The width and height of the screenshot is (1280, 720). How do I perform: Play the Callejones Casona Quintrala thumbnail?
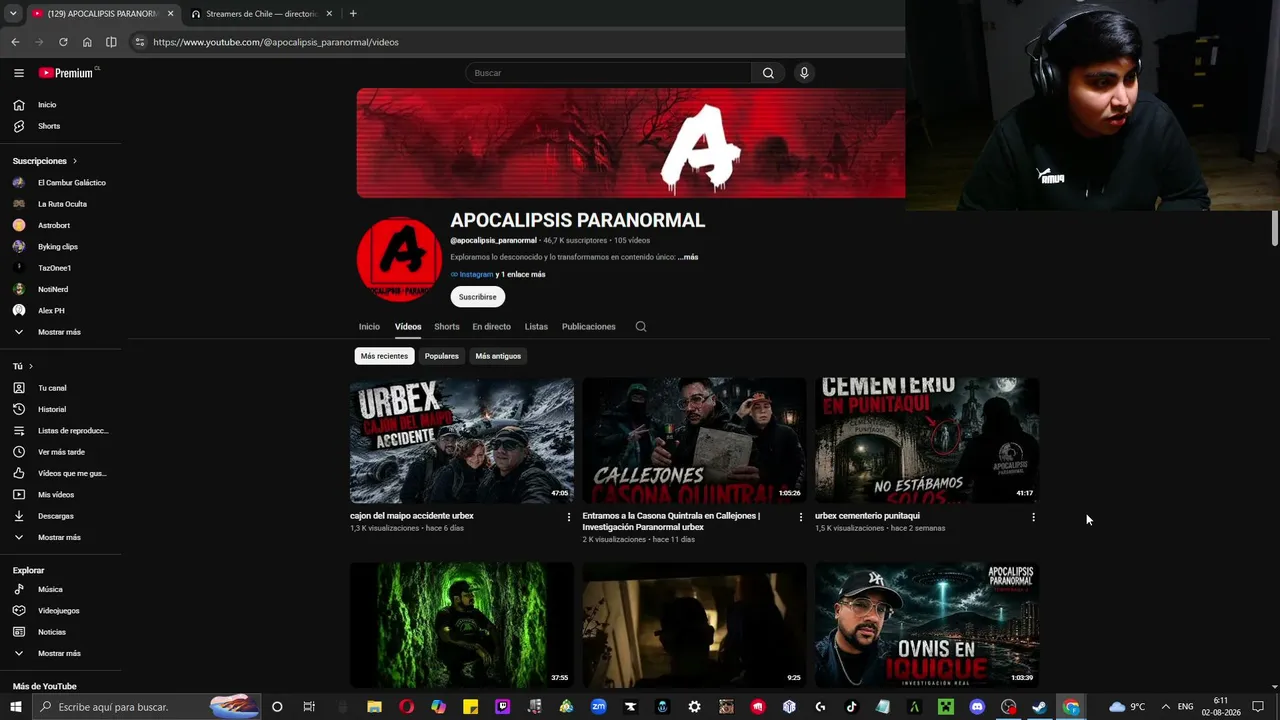click(x=694, y=440)
